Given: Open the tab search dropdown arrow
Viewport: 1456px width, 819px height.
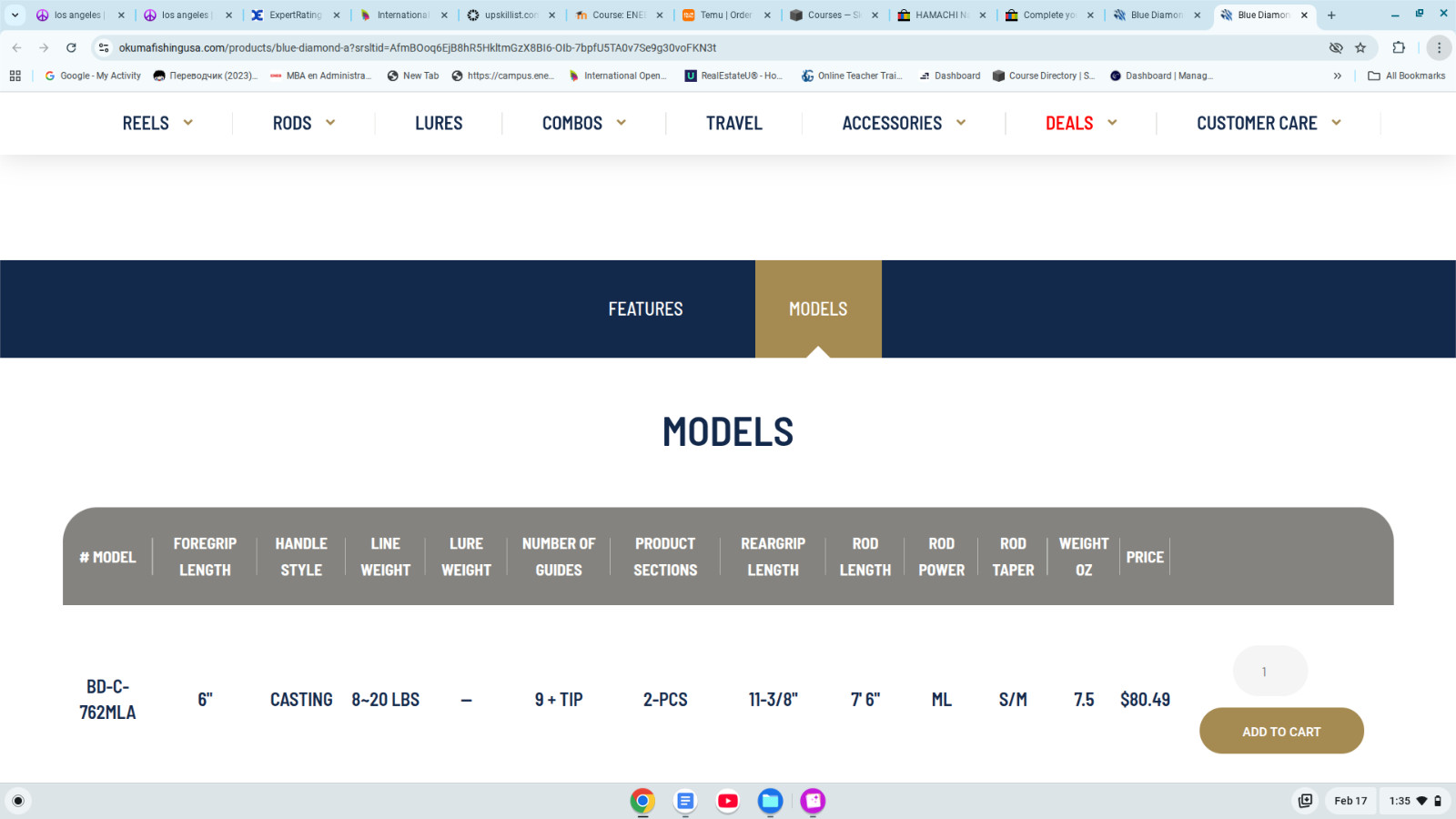Looking at the screenshot, I should (x=15, y=15).
